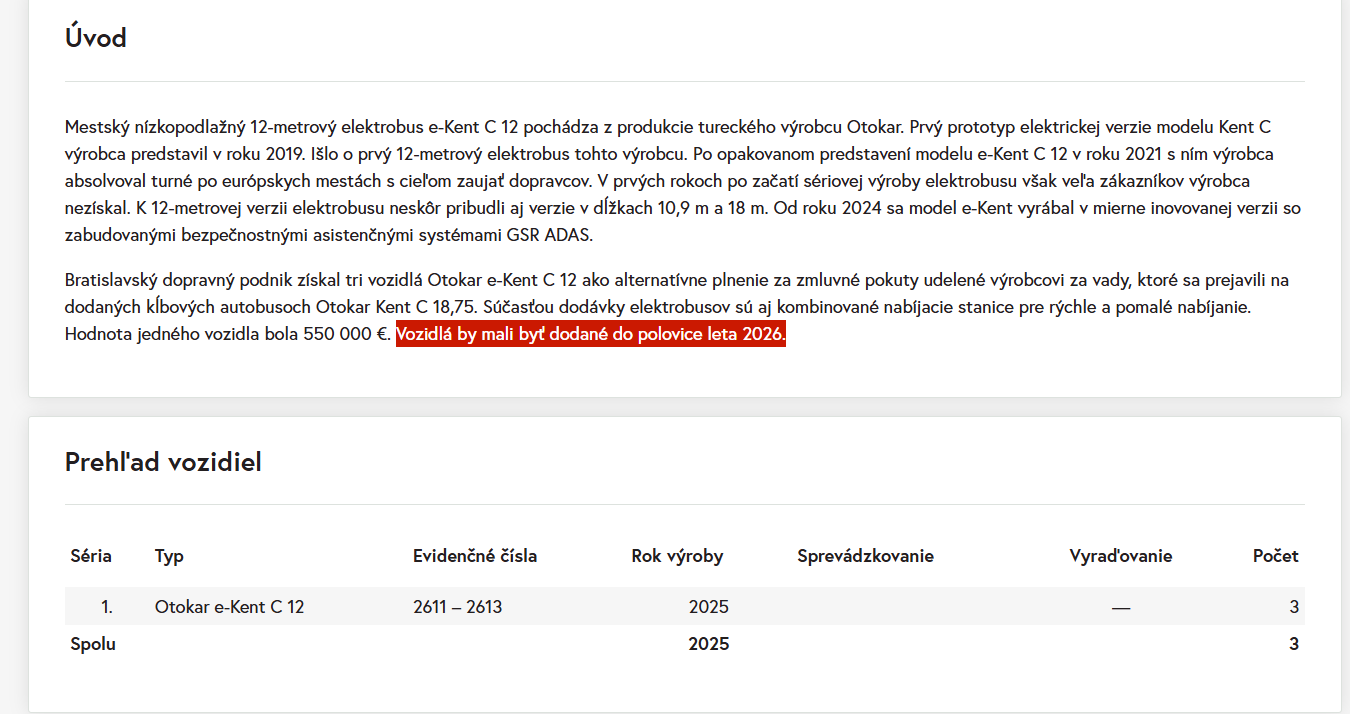The image size is (1350, 714).
Task: Select the Sprevádzkovanie column header
Action: [865, 556]
